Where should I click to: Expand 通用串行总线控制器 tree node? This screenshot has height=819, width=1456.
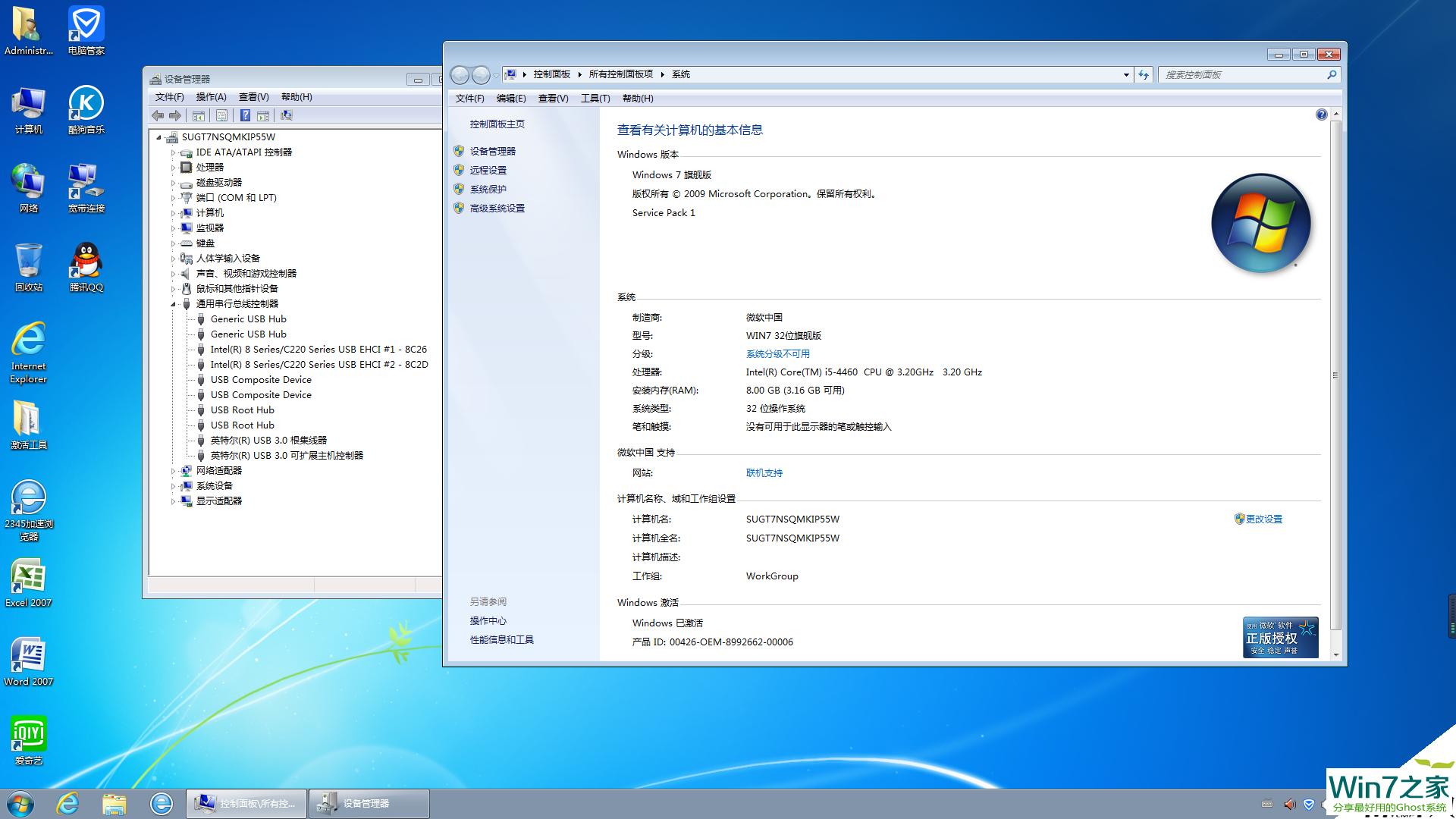point(172,303)
